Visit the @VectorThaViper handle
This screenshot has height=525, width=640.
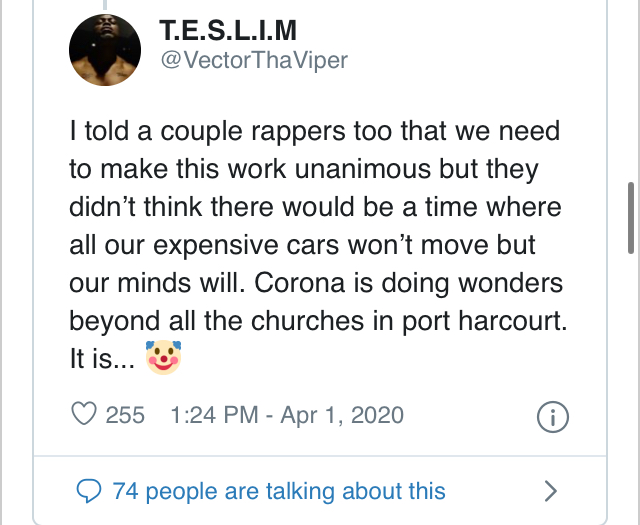pyautogui.click(x=253, y=60)
